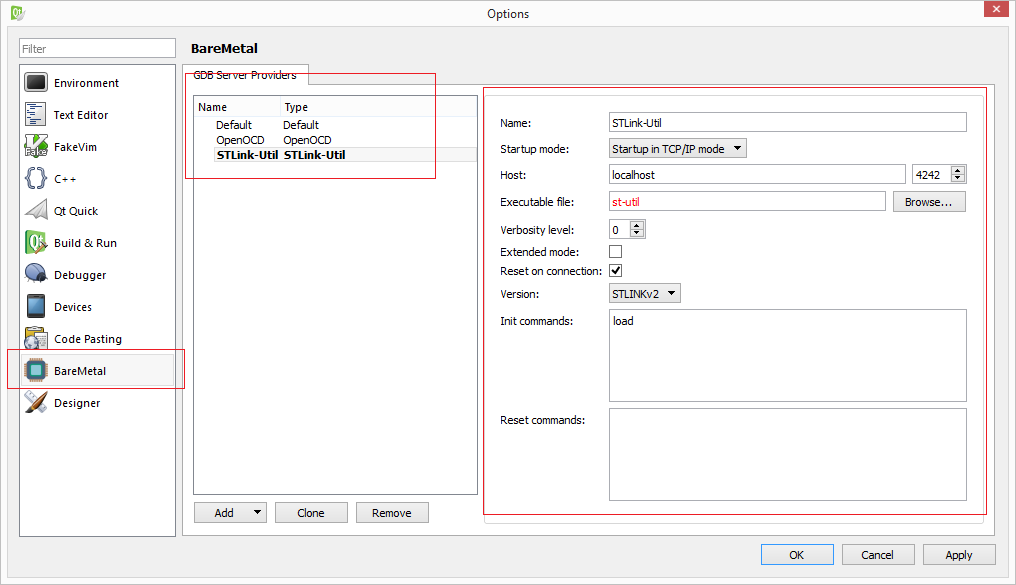Increase the Verbosity level stepper

tap(637, 225)
